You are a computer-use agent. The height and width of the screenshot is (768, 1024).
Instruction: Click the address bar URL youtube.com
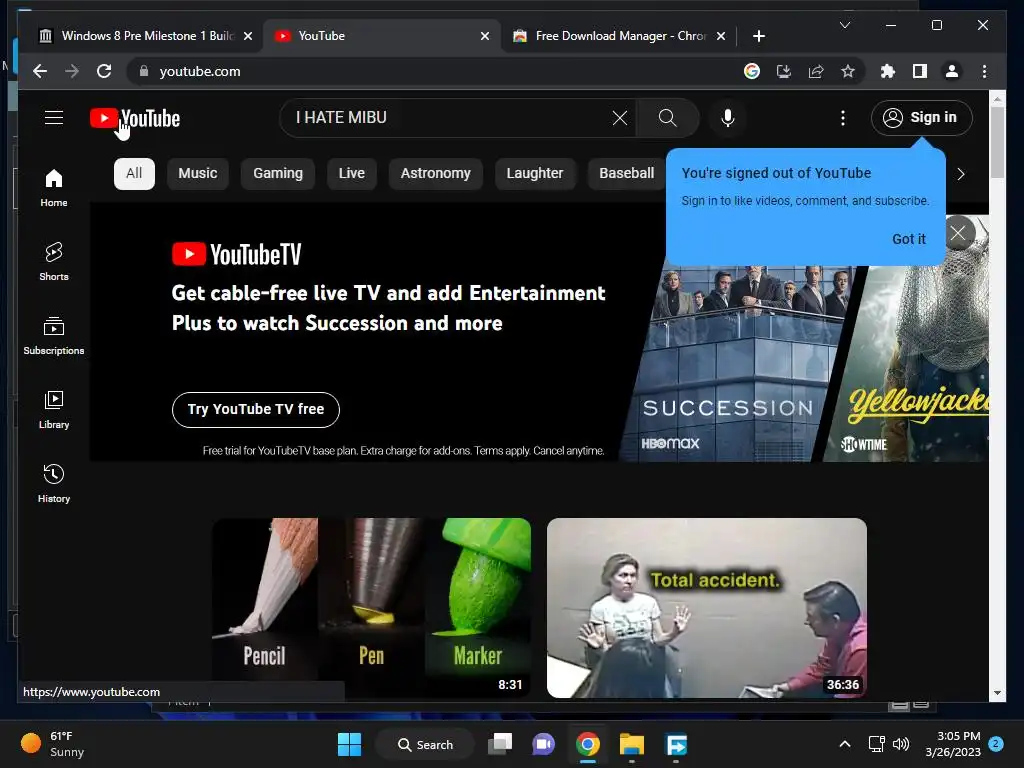200,71
